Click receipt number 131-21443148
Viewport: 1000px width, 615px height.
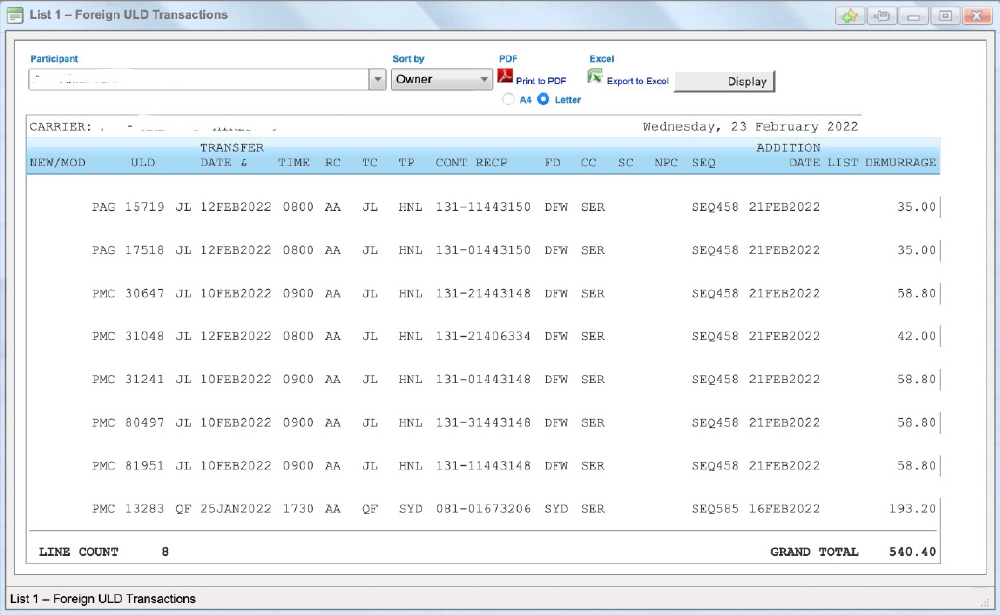click(483, 293)
